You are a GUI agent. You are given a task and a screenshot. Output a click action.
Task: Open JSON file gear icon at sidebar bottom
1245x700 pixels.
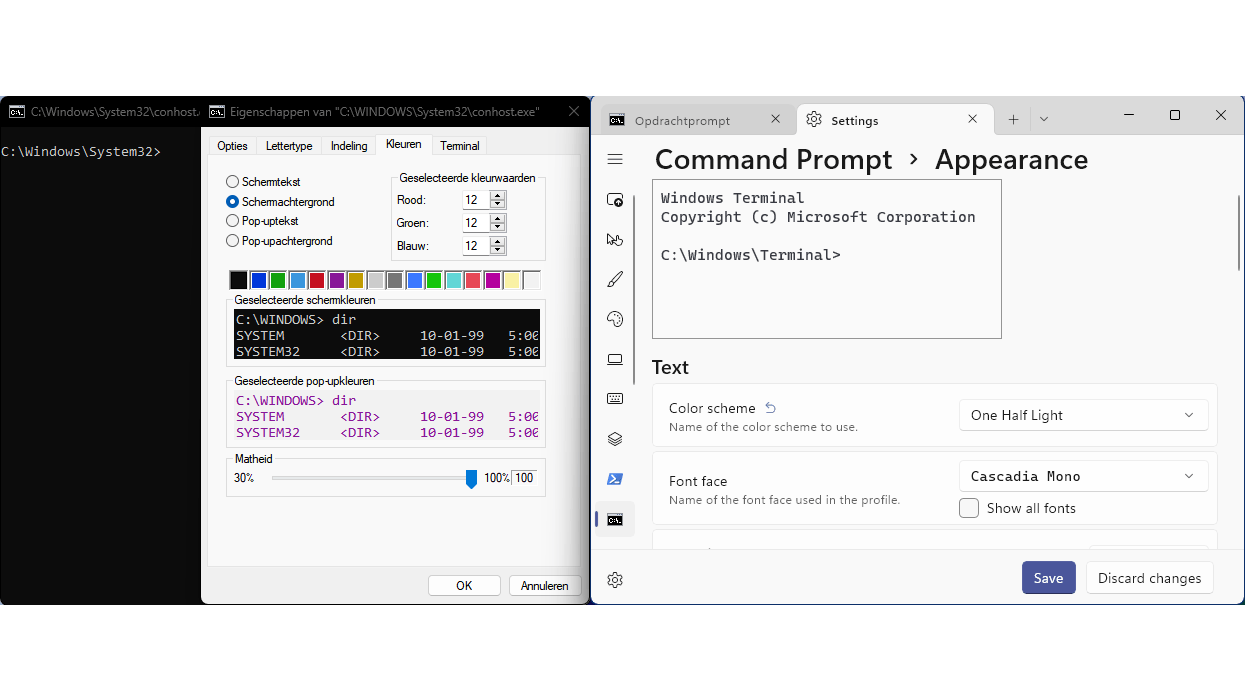pos(615,580)
